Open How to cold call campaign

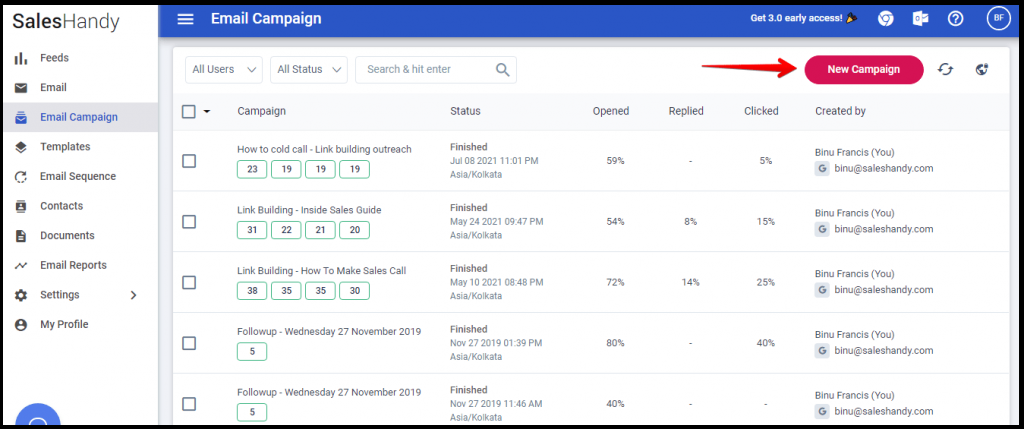tap(324, 150)
